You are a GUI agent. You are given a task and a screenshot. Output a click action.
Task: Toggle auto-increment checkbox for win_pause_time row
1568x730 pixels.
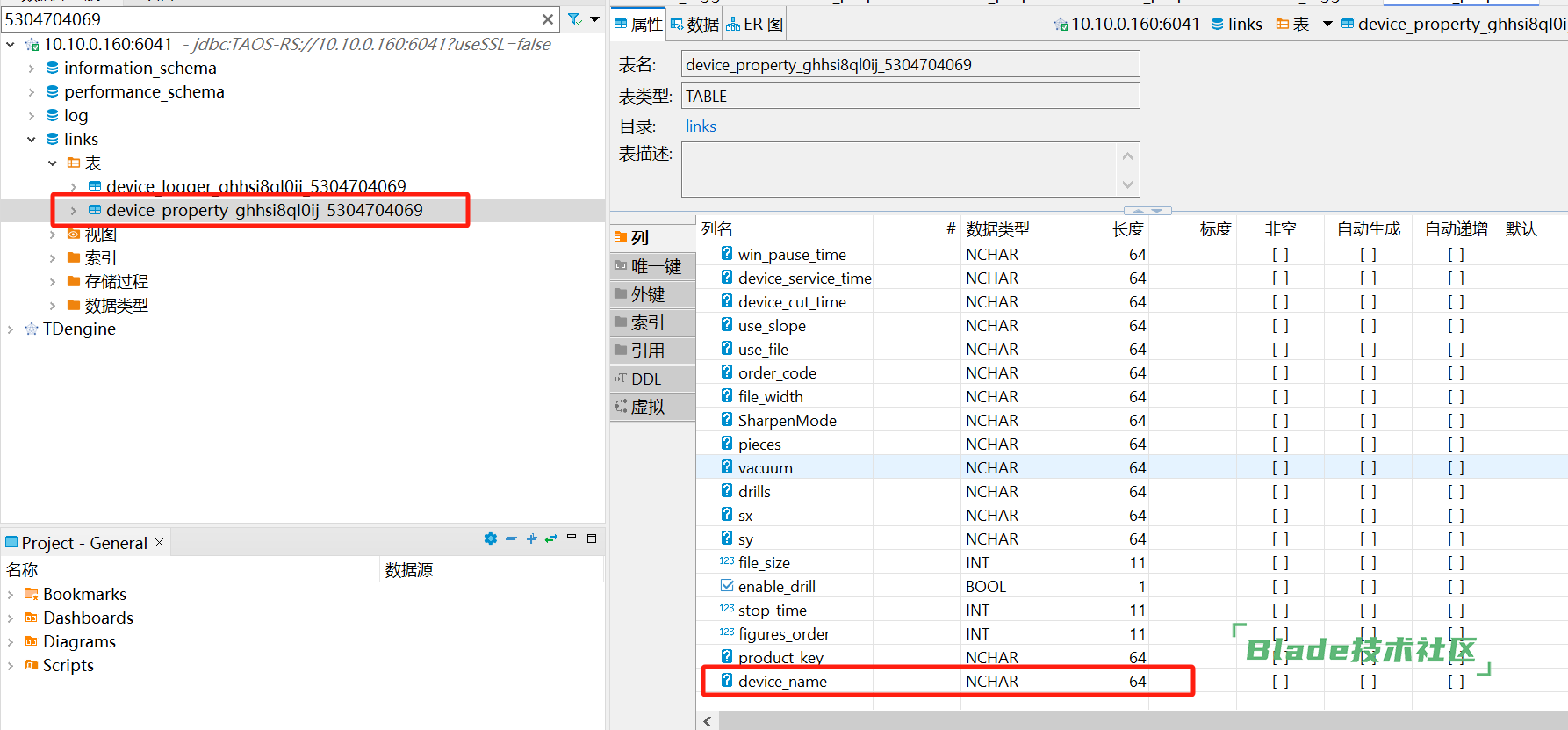1456,255
